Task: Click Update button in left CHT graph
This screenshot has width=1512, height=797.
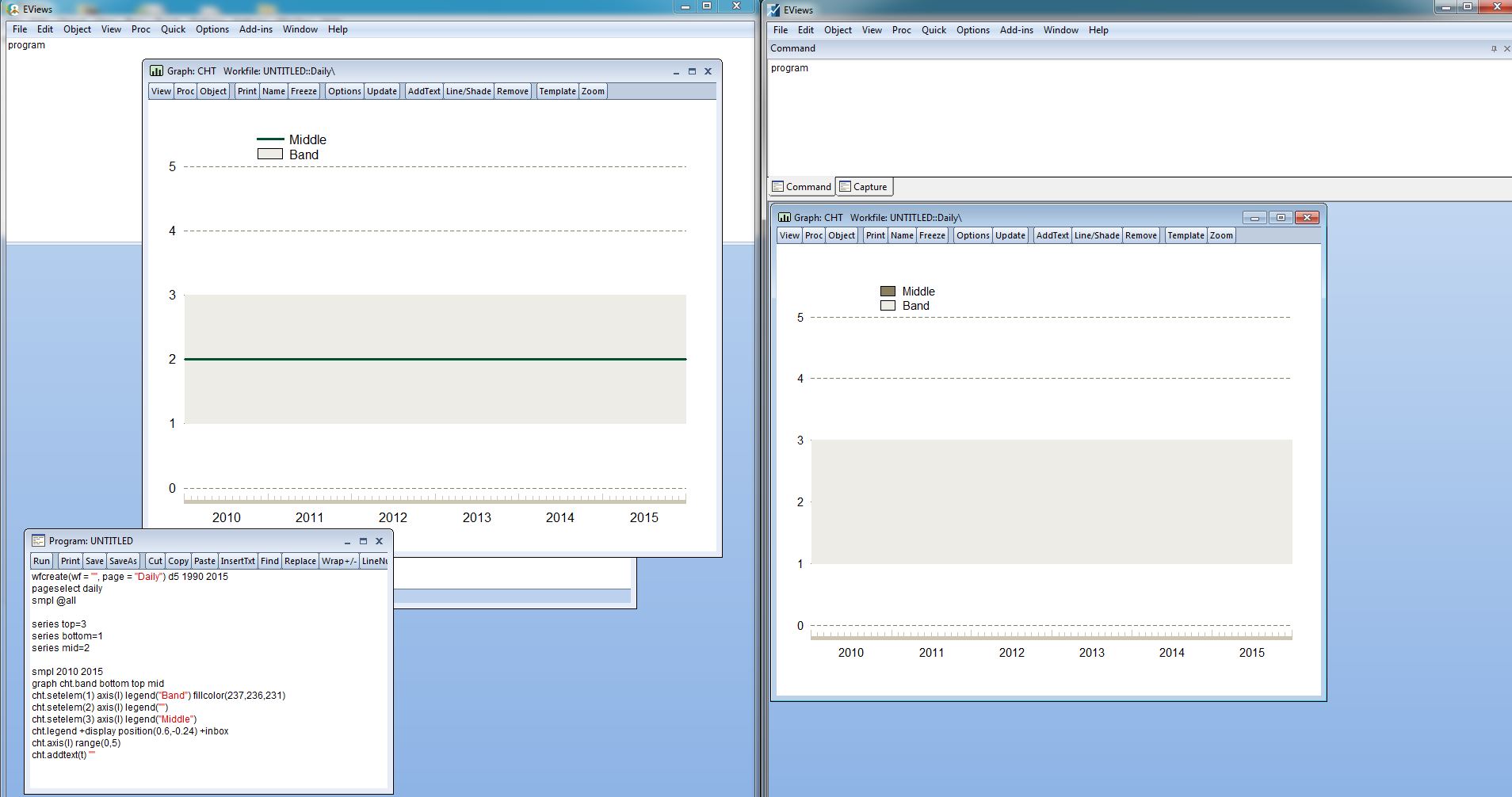Action: 382,91
